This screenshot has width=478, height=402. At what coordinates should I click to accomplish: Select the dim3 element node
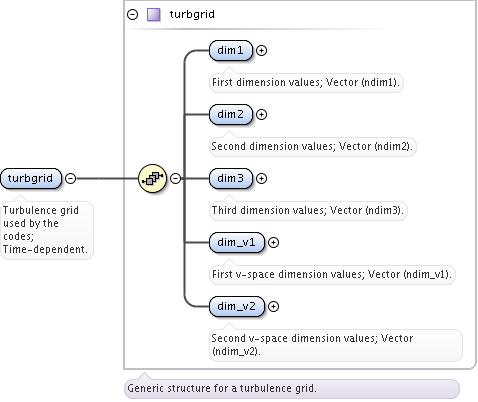coord(231,178)
